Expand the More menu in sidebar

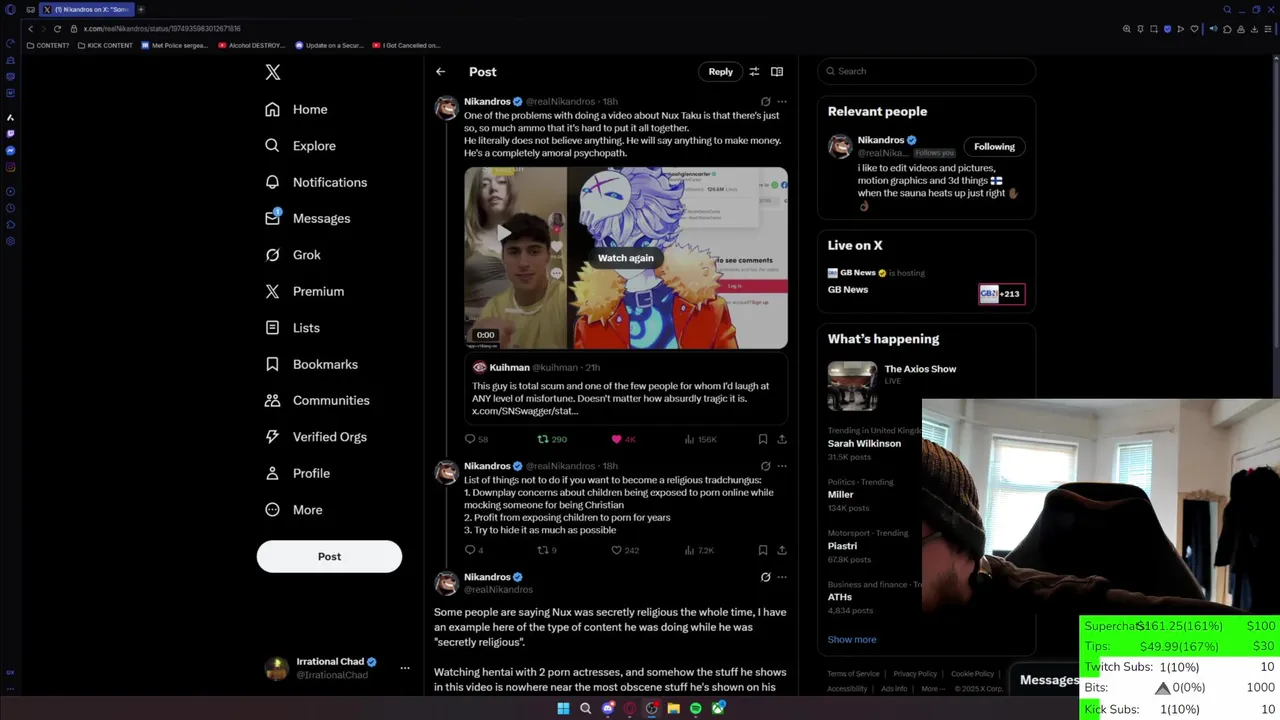click(293, 510)
